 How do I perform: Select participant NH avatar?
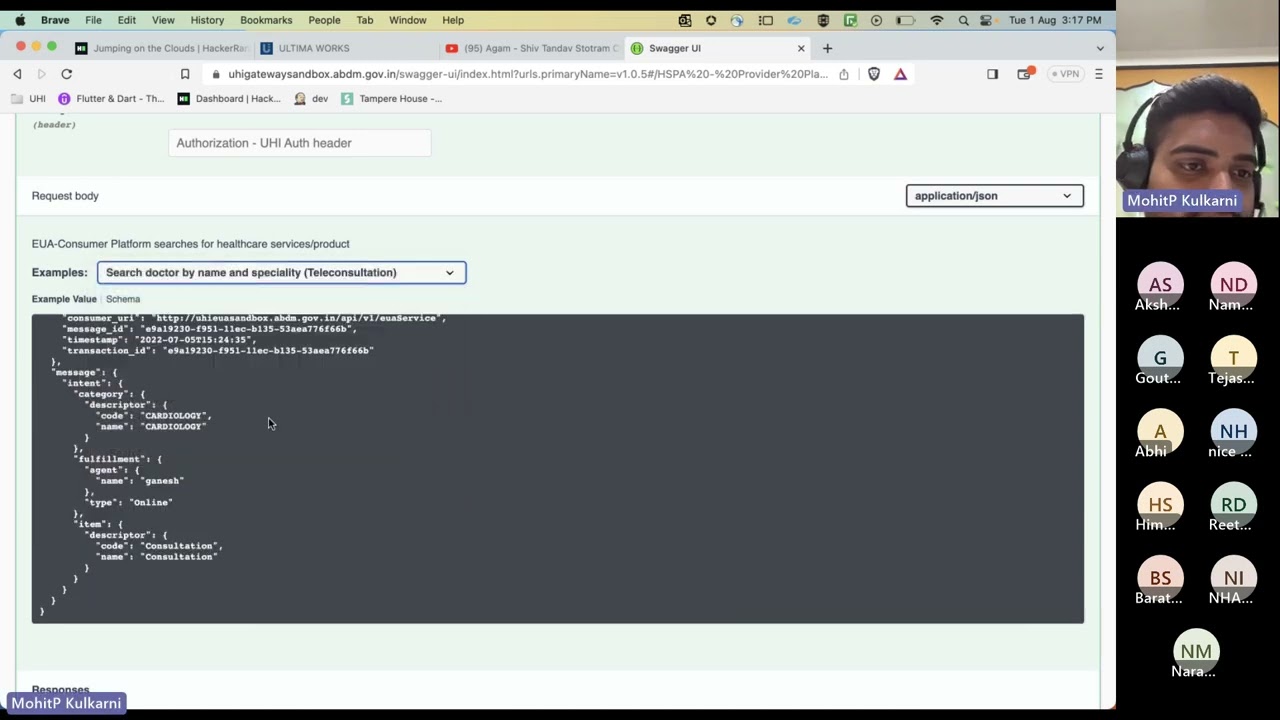coord(1233,432)
